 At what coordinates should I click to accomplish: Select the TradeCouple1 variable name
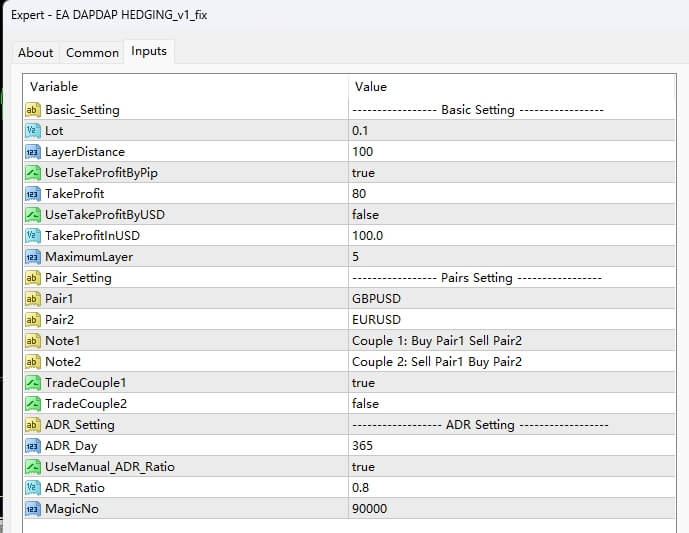point(86,383)
